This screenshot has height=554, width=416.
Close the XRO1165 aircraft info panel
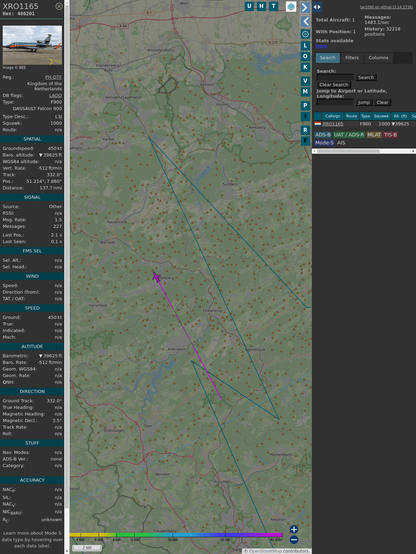[x=59, y=6]
